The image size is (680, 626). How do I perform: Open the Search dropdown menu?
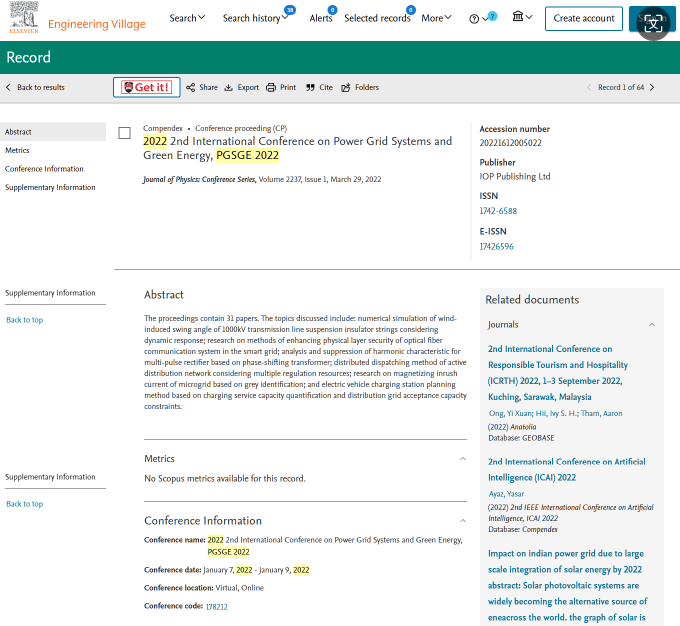coord(187,18)
